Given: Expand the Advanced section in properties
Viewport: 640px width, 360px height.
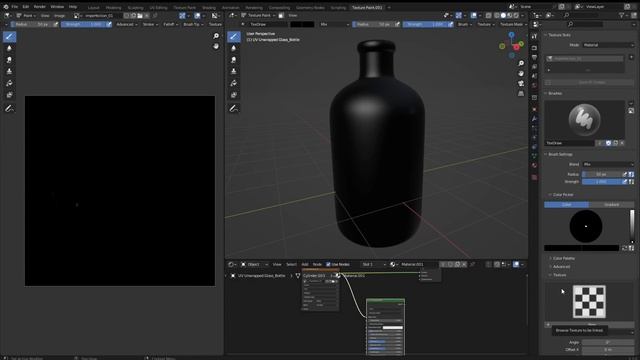Looking at the screenshot, I should (x=561, y=267).
